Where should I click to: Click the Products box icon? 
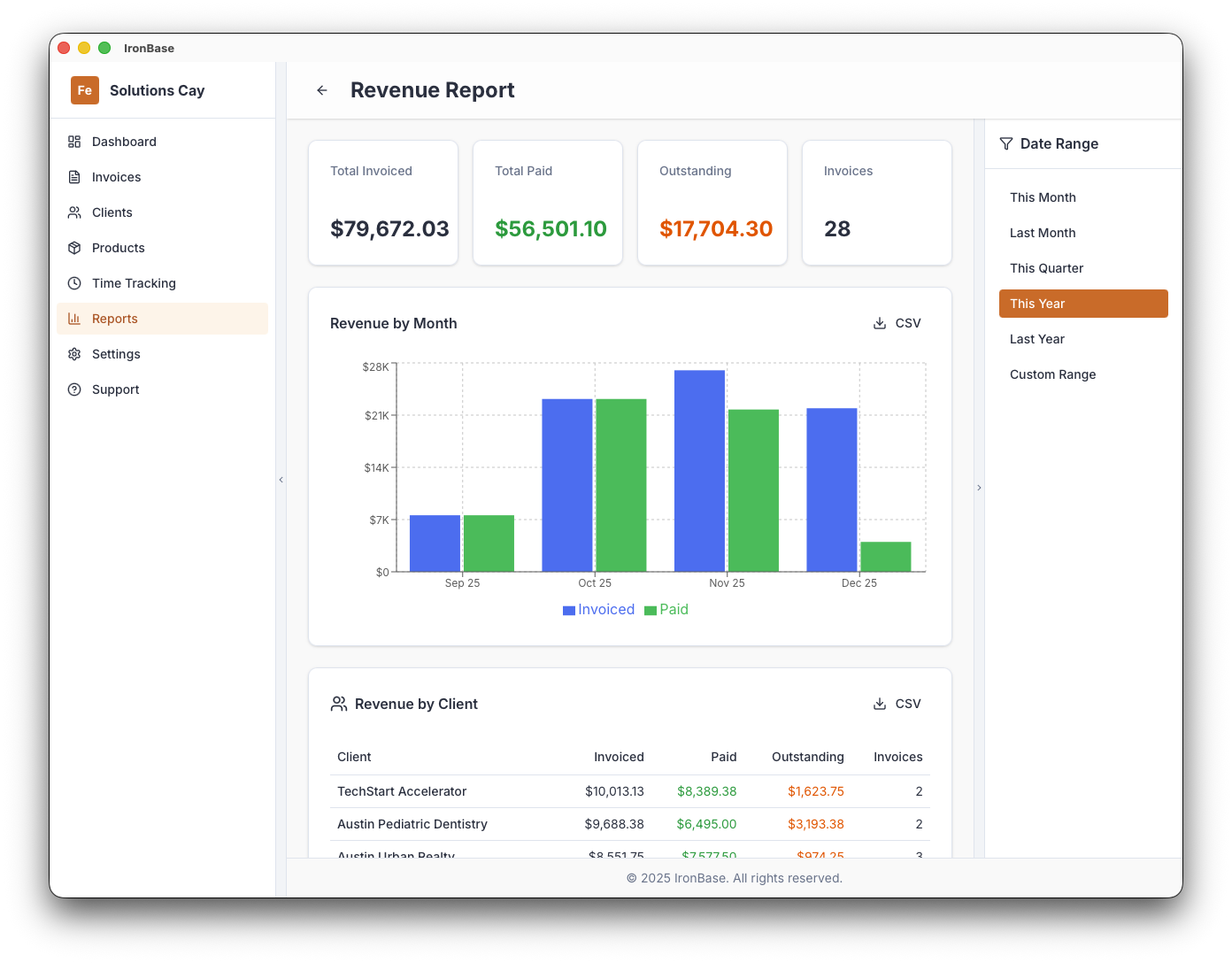coord(75,248)
